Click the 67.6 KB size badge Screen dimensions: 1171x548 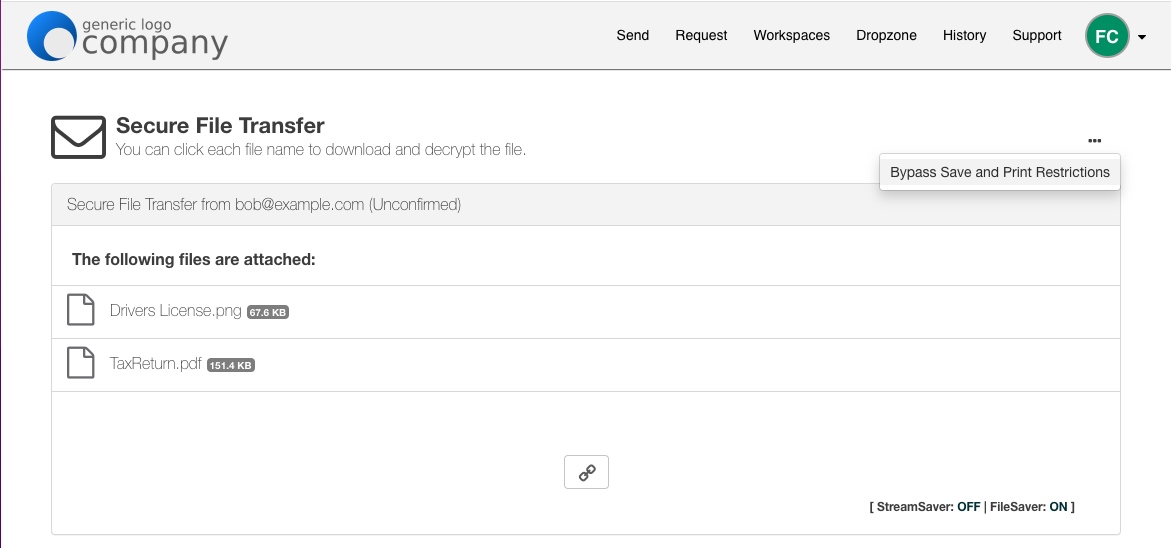[268, 313]
